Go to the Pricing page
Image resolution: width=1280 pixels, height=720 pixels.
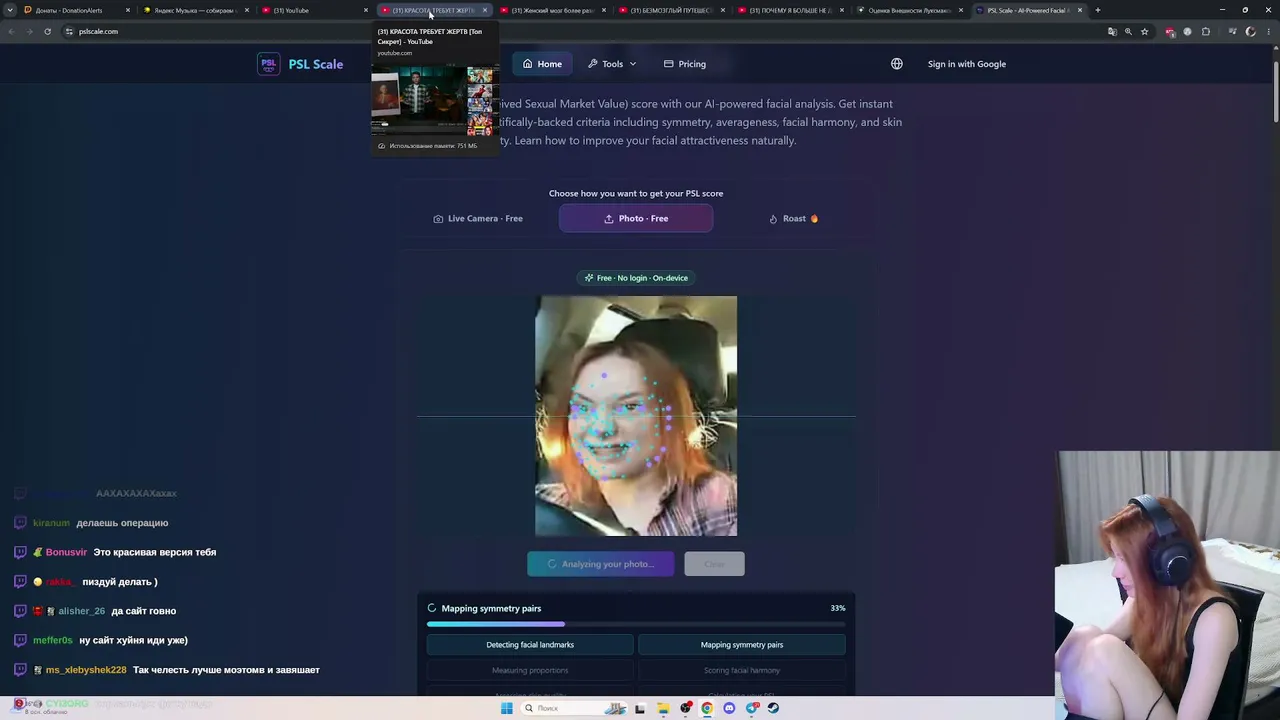click(685, 64)
